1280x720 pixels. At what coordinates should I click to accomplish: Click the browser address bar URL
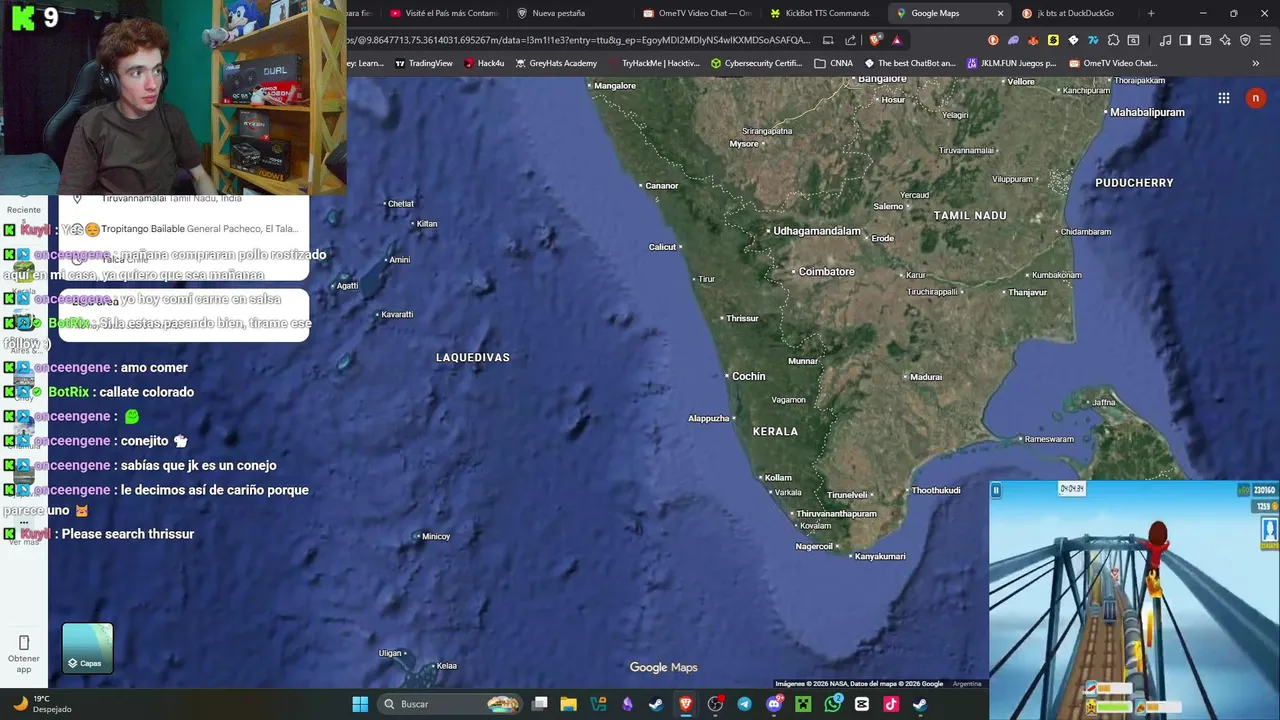tap(578, 40)
